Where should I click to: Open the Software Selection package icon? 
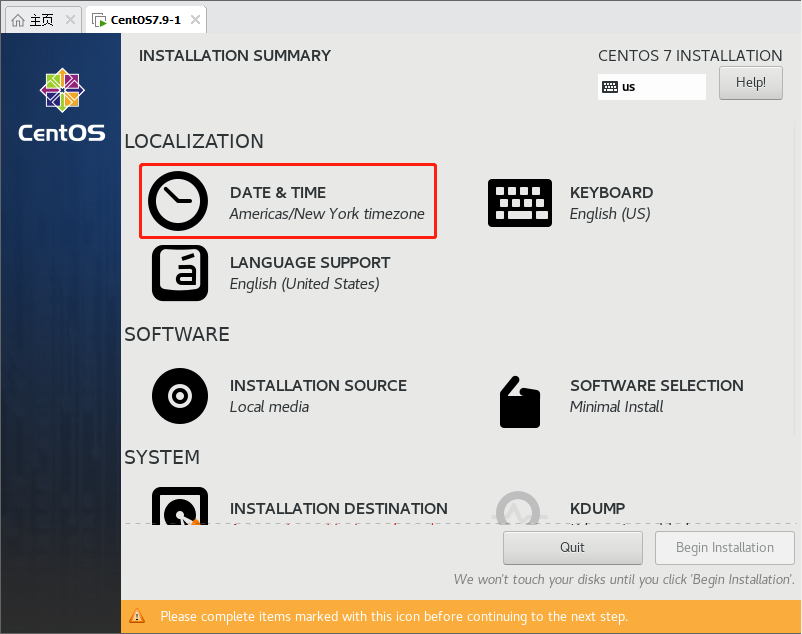click(x=520, y=402)
